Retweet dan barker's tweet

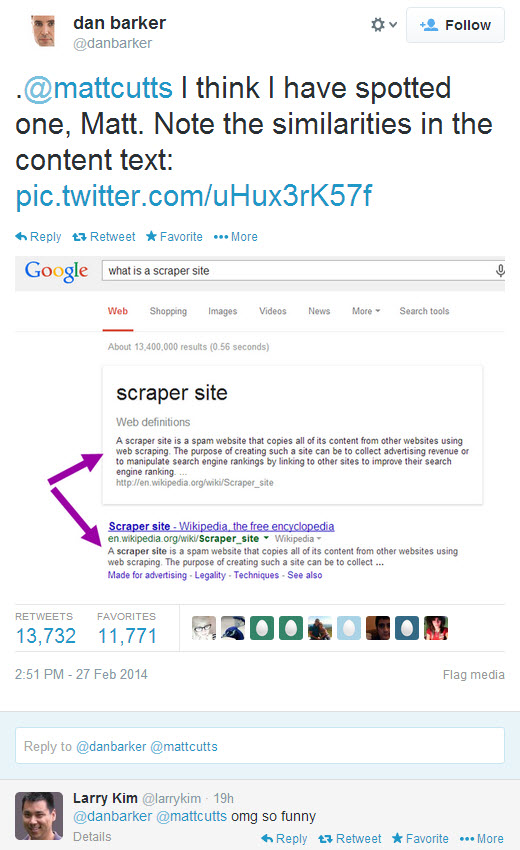104,237
